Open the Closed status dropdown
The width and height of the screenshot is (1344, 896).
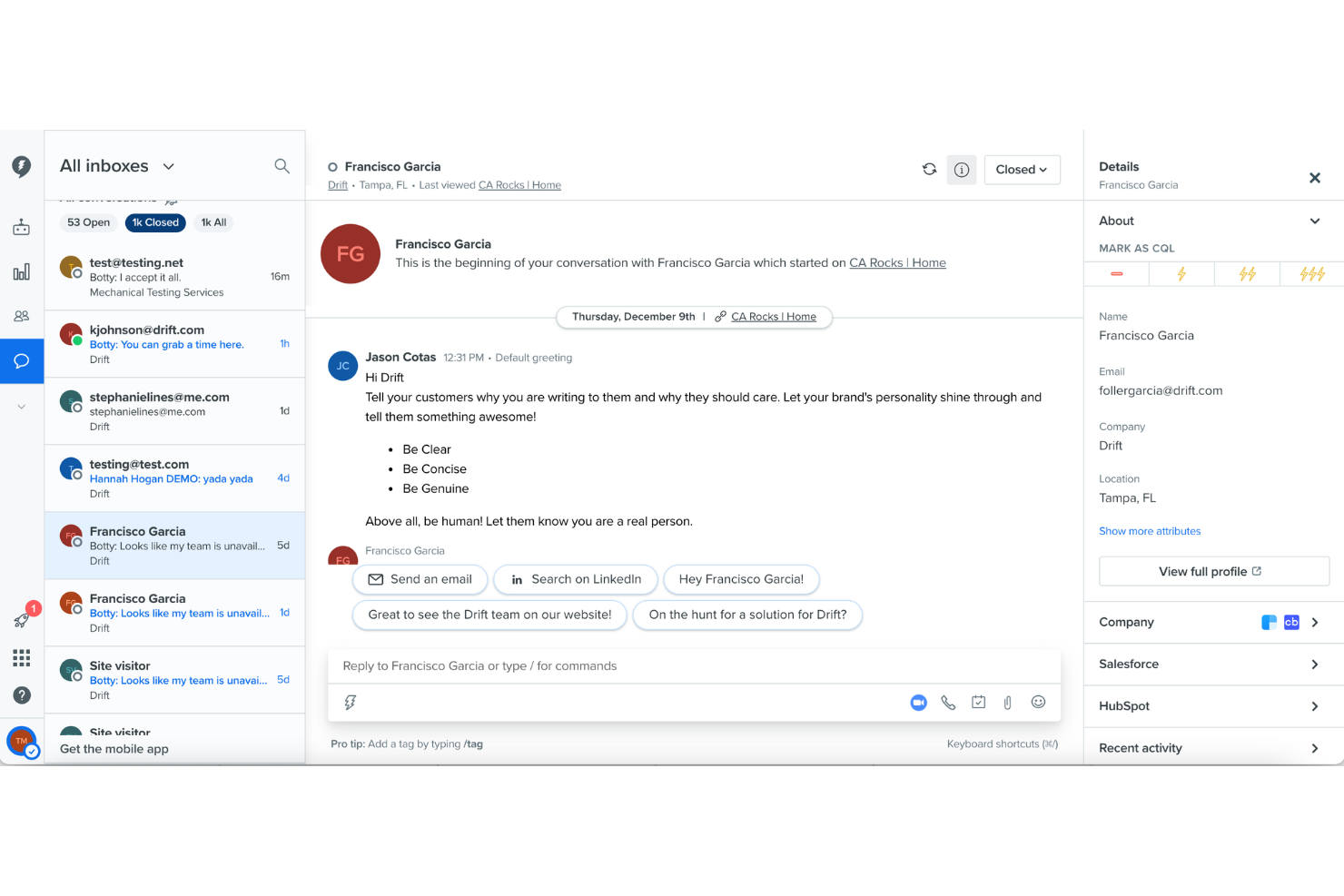1022,169
